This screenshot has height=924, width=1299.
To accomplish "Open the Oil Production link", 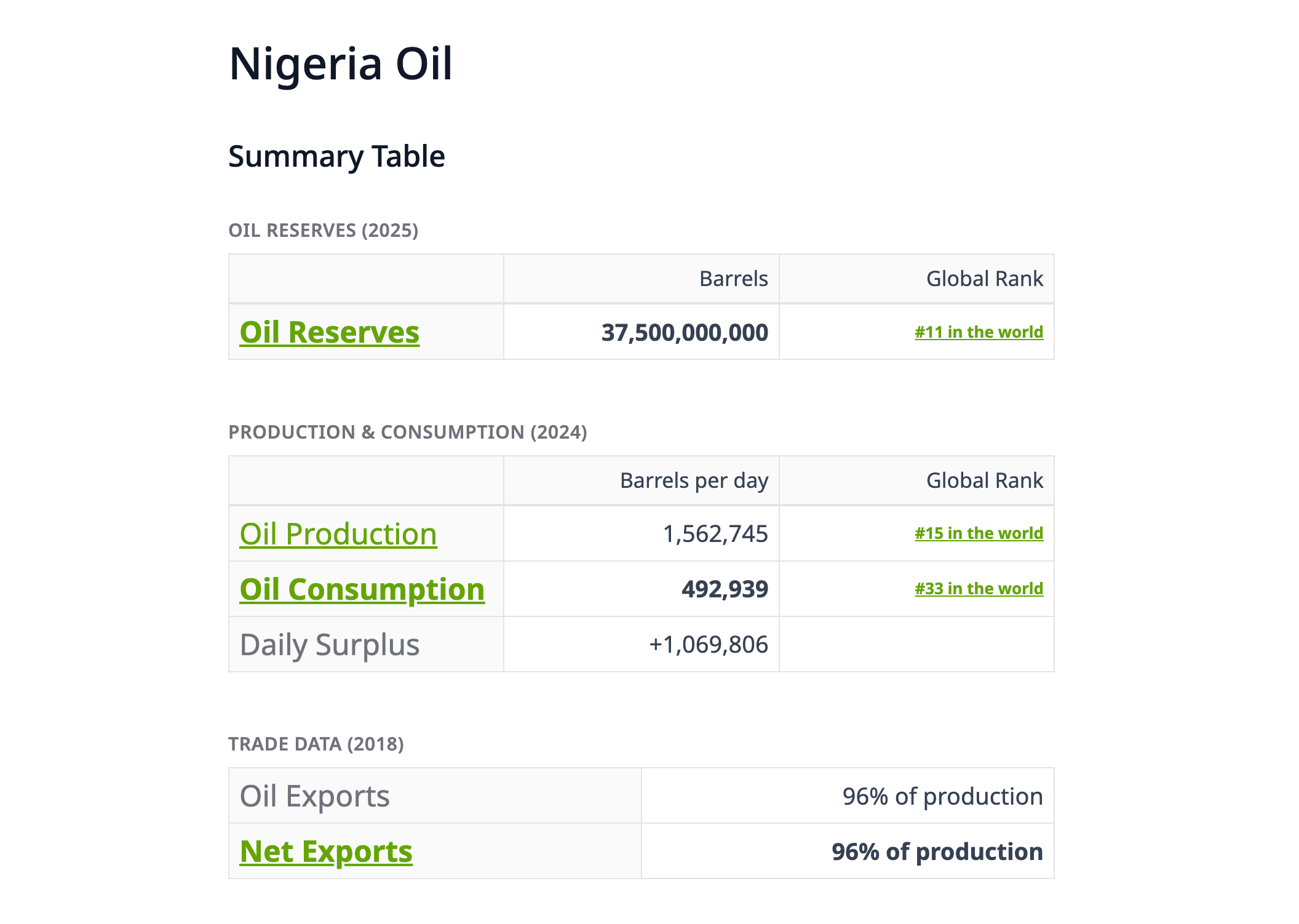I will click(338, 534).
